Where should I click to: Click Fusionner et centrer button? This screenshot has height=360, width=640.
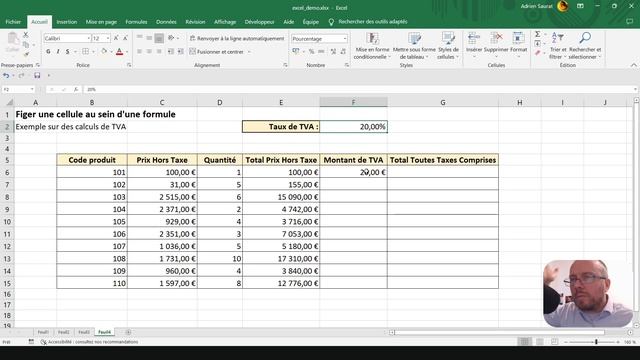(x=220, y=52)
